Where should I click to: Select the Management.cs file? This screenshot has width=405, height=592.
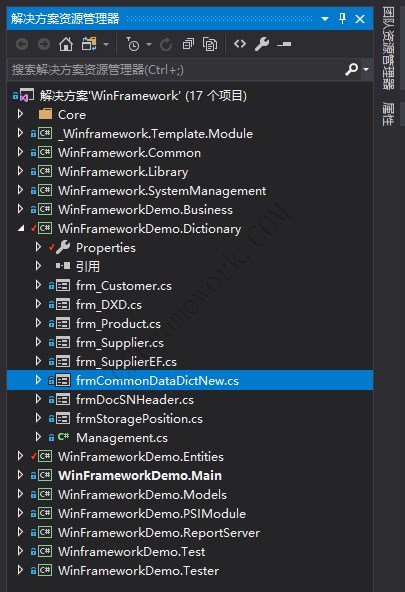(122, 438)
